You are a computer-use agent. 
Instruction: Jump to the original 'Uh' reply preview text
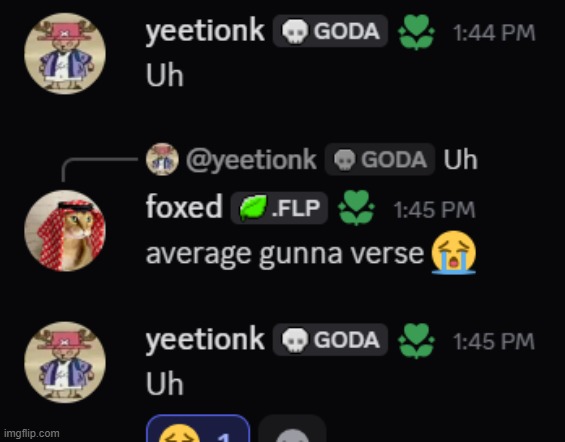[461, 159]
